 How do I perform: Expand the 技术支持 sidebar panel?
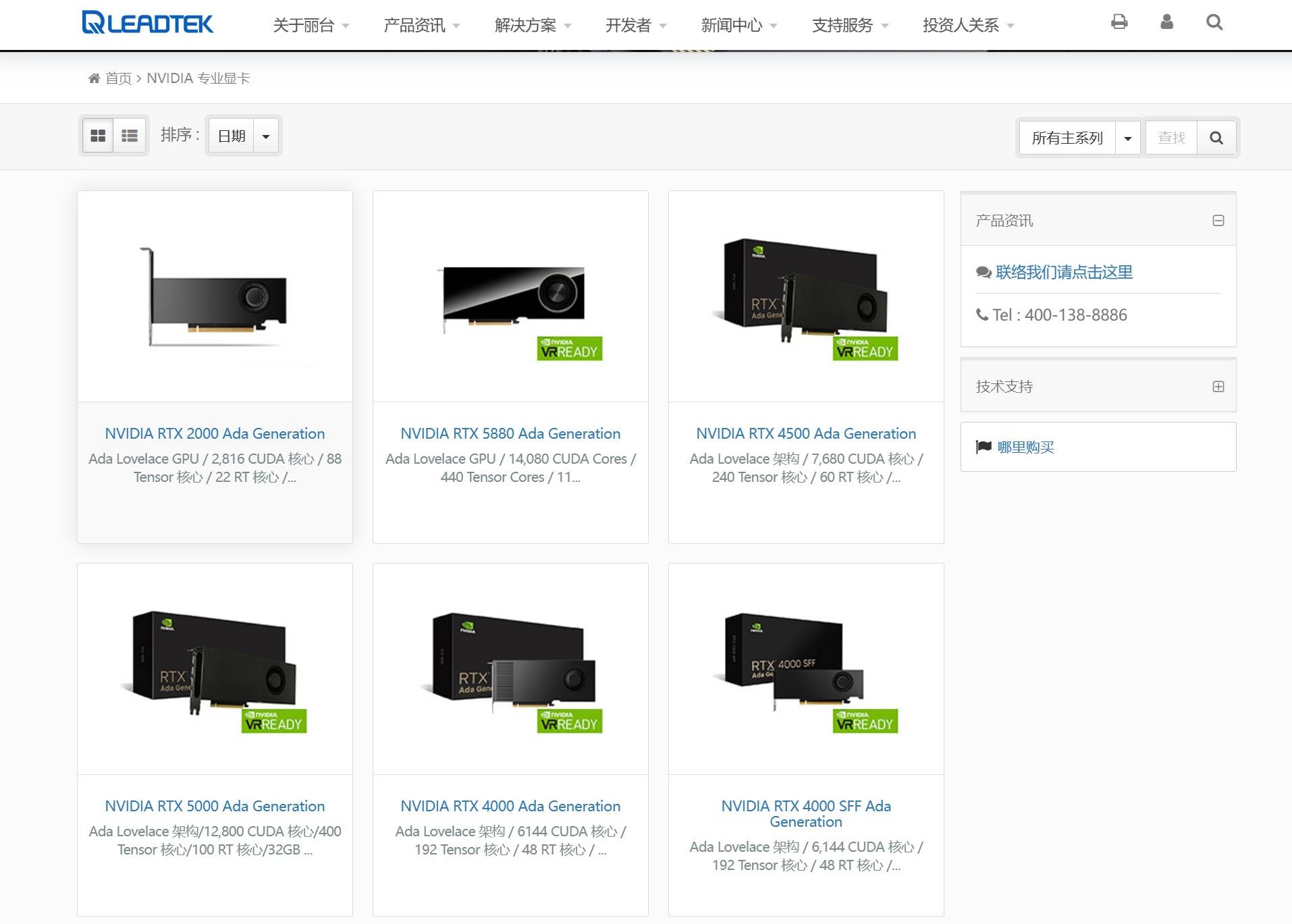click(x=1218, y=387)
